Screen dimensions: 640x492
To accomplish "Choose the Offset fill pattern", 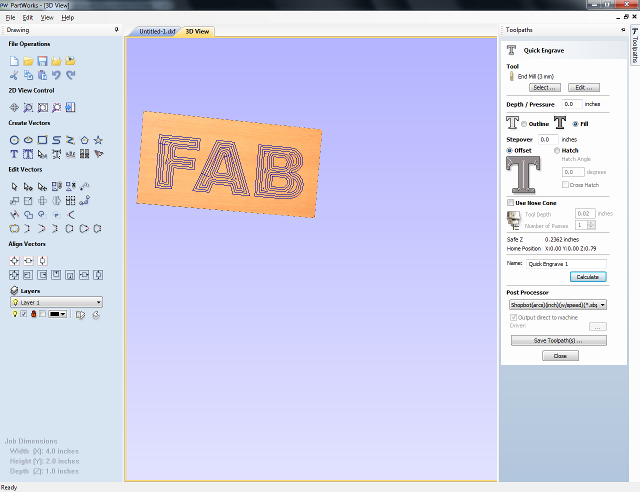I will tap(509, 151).
